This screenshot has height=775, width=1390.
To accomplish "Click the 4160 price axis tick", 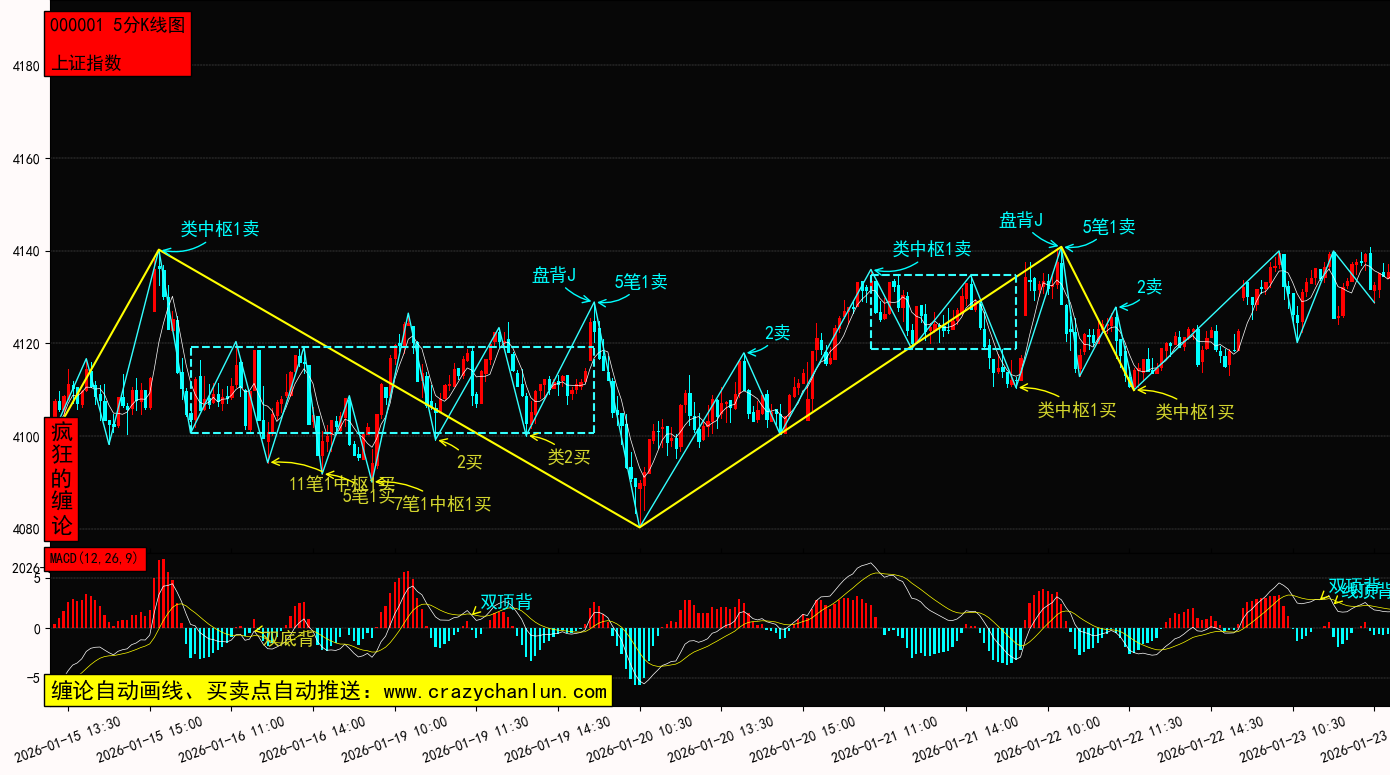I will pyautogui.click(x=25, y=159).
